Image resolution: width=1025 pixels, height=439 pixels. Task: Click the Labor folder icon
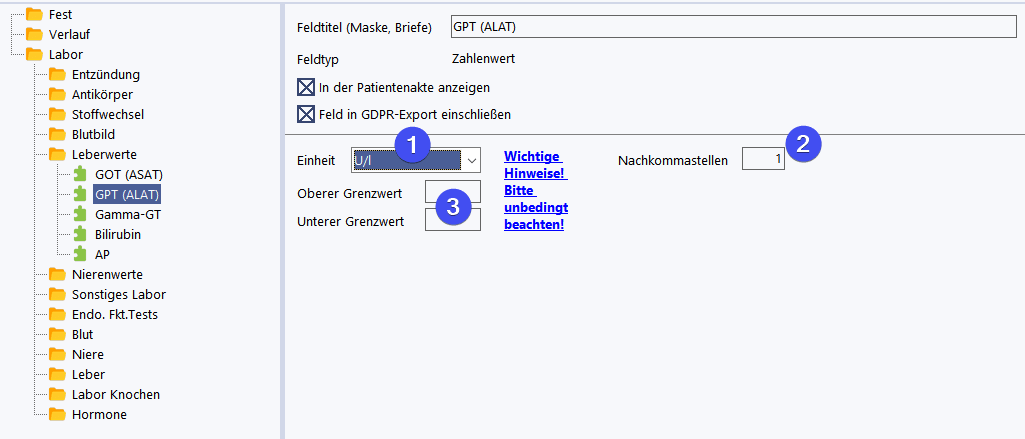pyautogui.click(x=34, y=54)
